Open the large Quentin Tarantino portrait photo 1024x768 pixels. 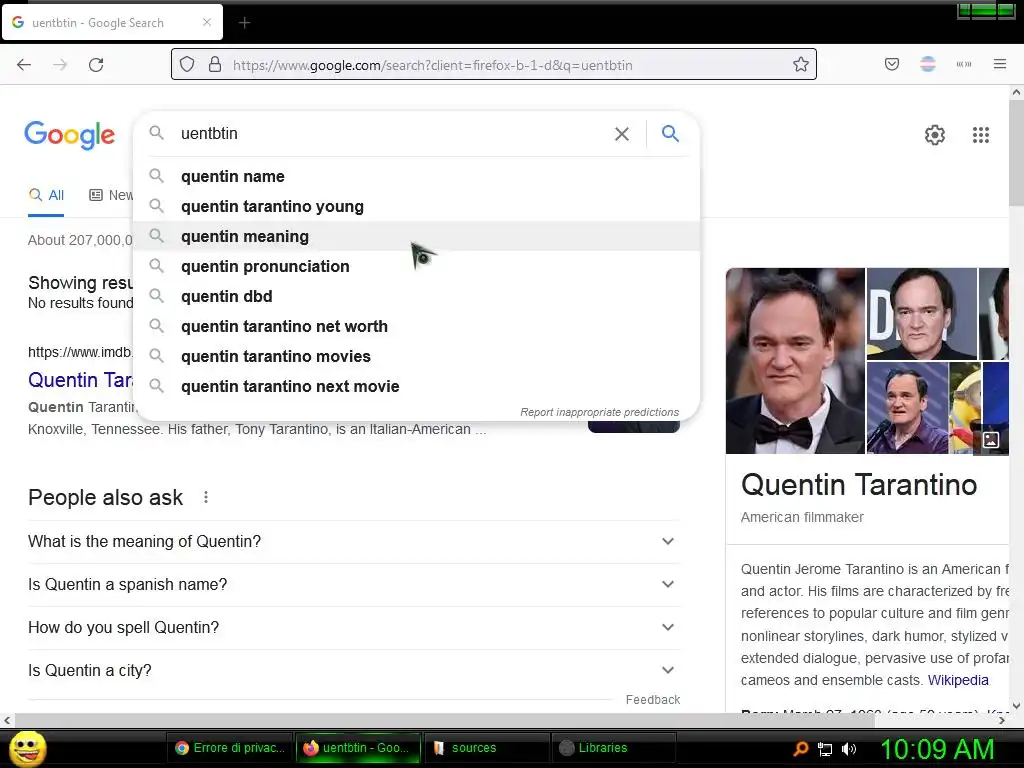coord(795,360)
